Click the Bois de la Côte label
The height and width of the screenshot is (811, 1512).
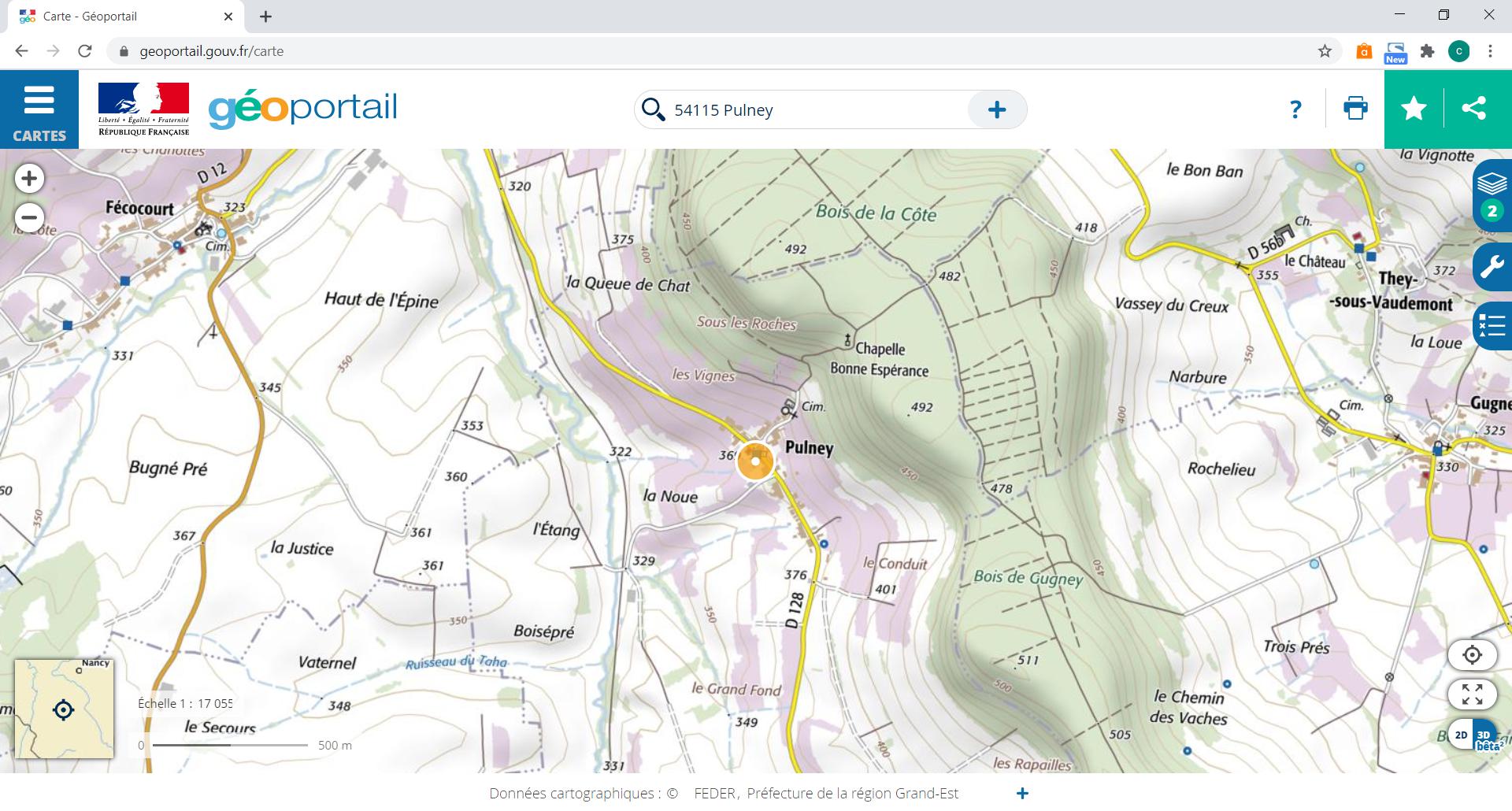(876, 213)
